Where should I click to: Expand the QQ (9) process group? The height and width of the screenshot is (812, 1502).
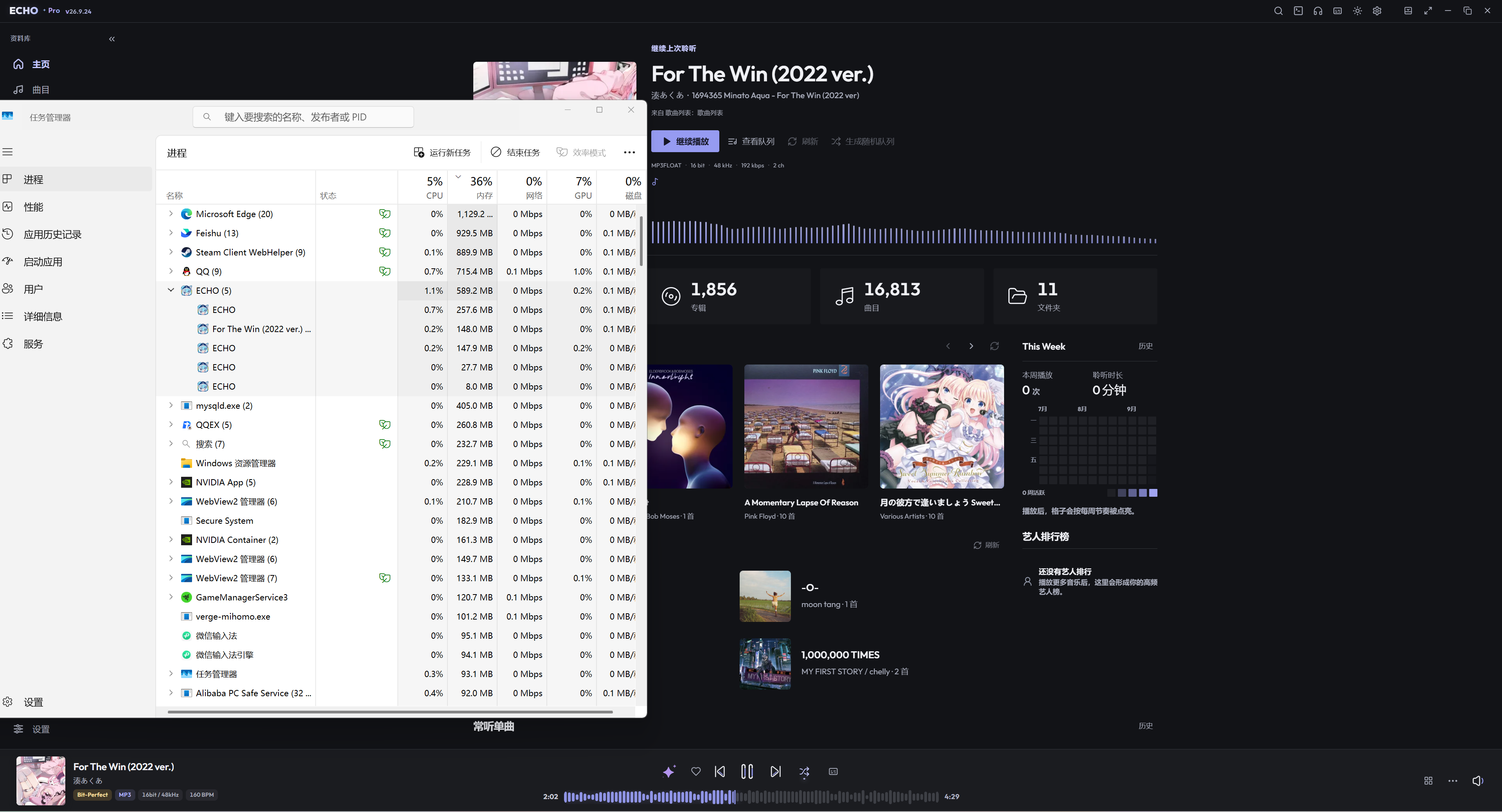tap(171, 271)
